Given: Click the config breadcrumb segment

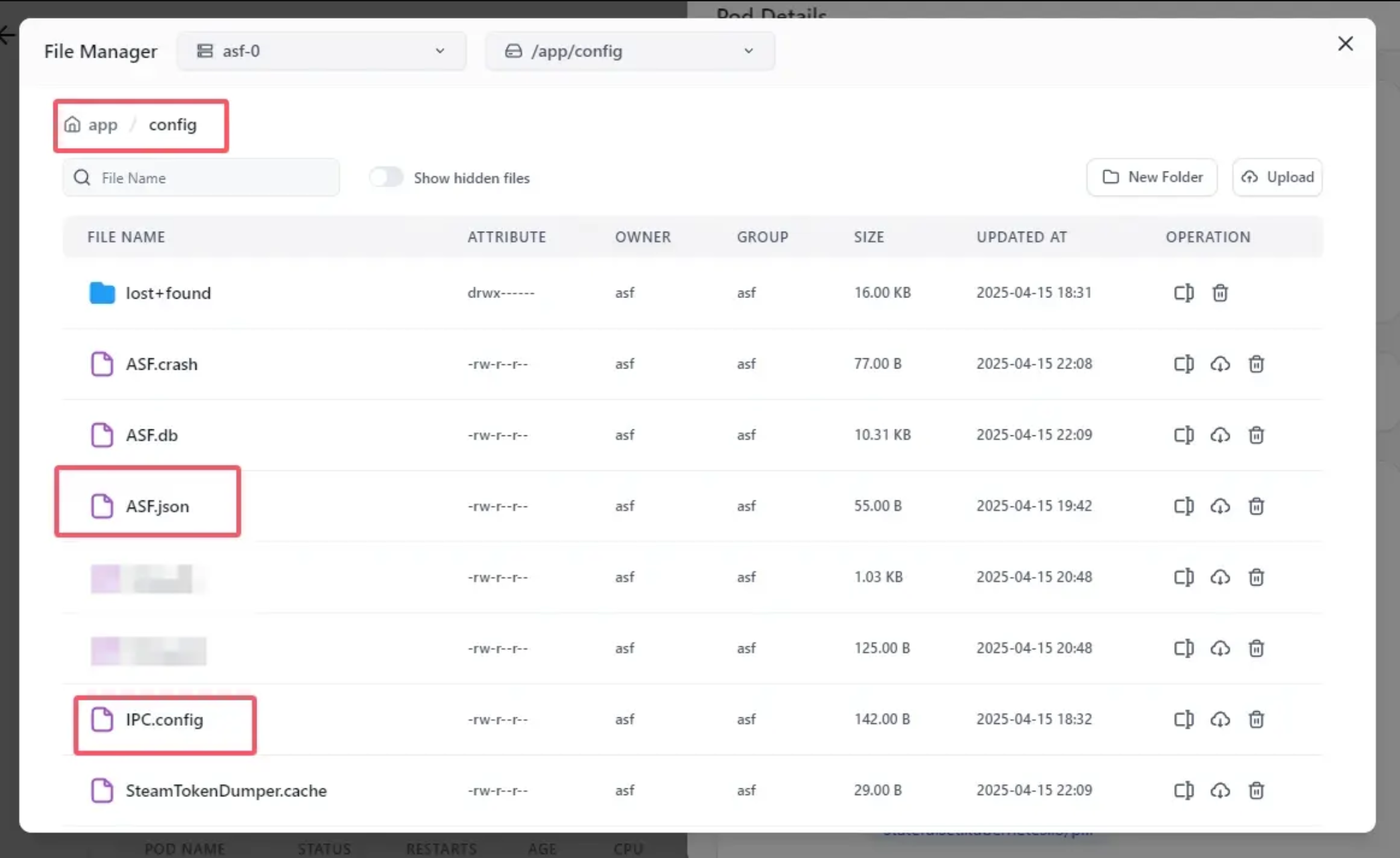Looking at the screenshot, I should (x=172, y=125).
